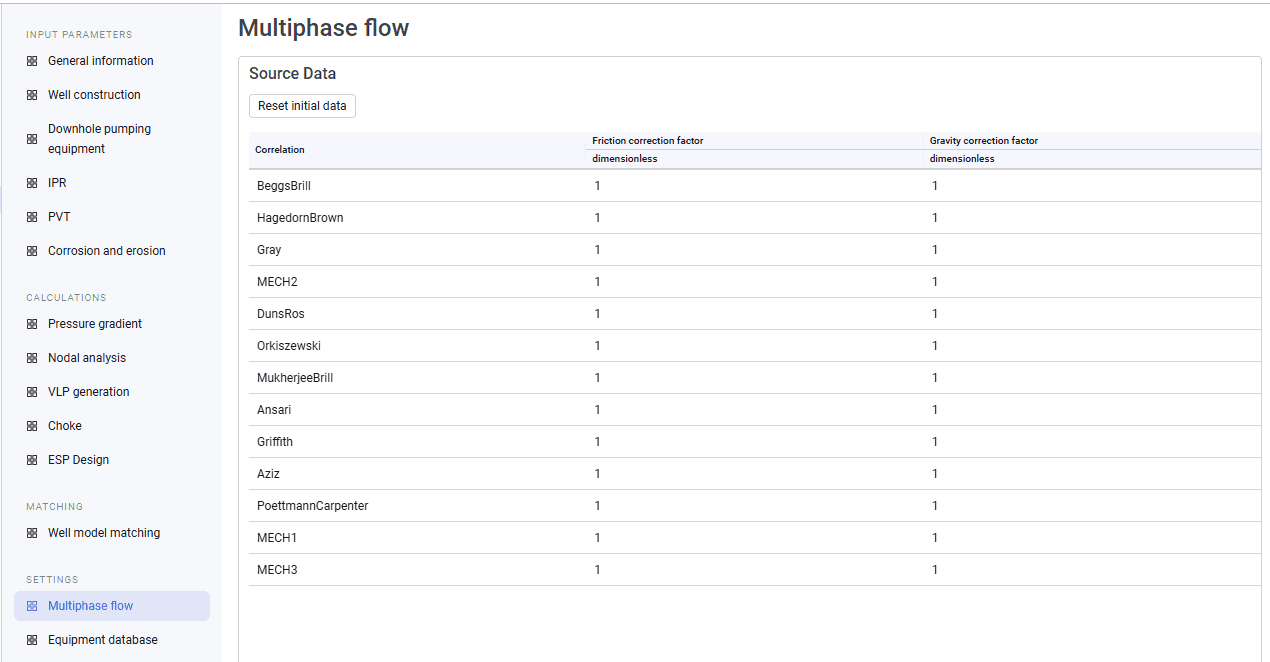The height and width of the screenshot is (662, 1270).
Task: Open VLP generation calculation
Action: (x=112, y=392)
